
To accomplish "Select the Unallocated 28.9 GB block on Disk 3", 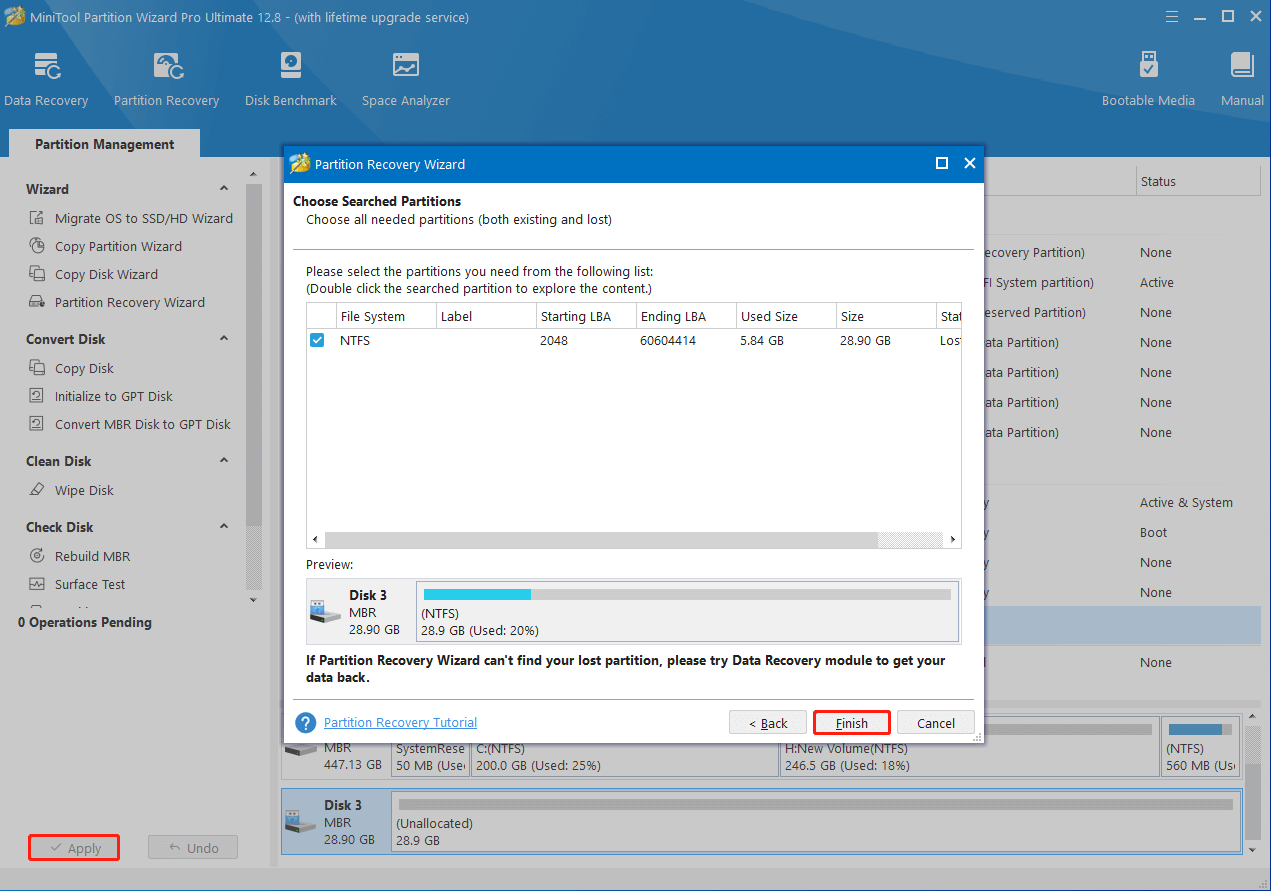I will 814,822.
